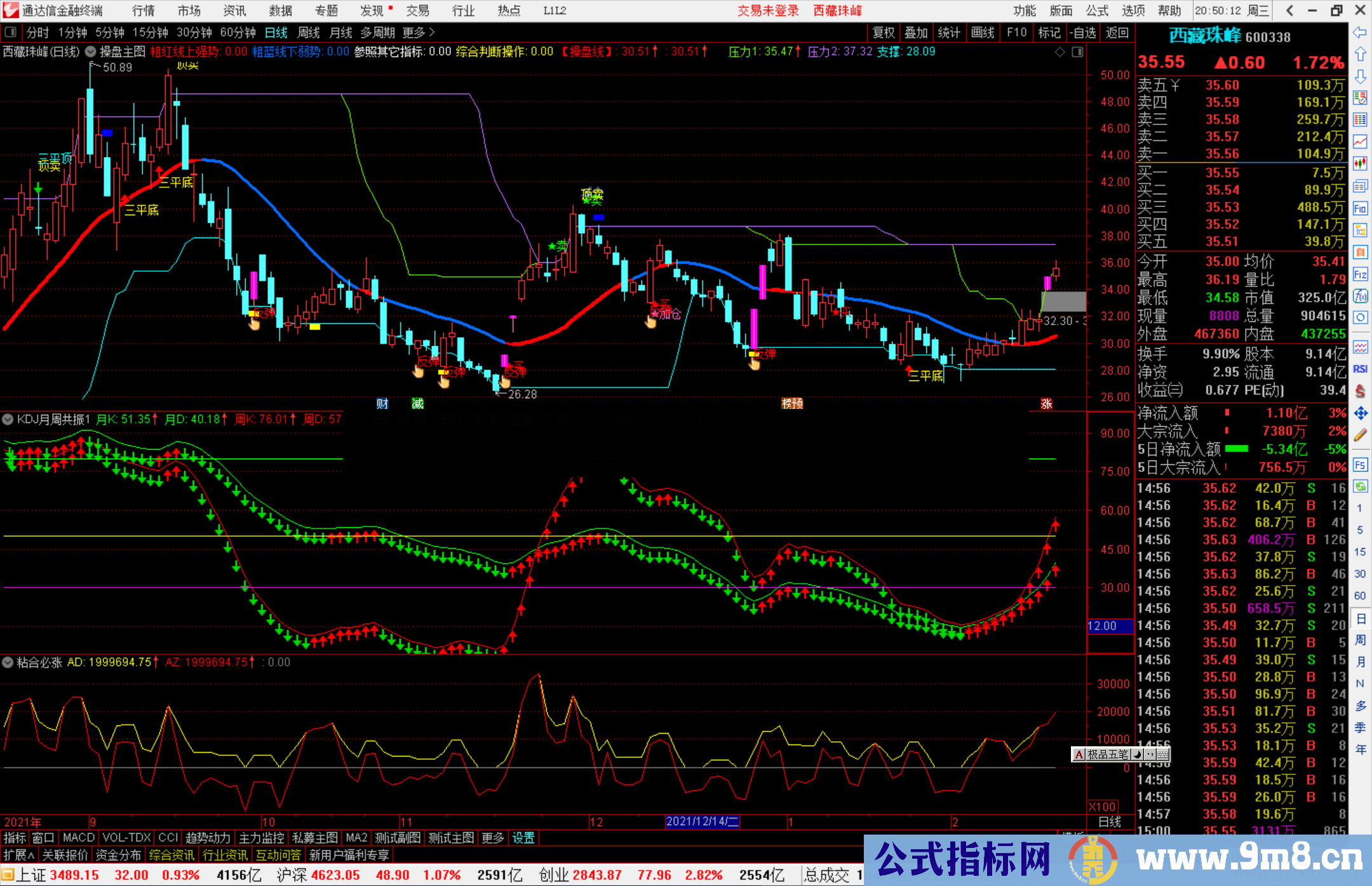This screenshot has height=886, width=1372.
Task: Open the candlestick chart icon in sidebar
Action: point(1360,164)
